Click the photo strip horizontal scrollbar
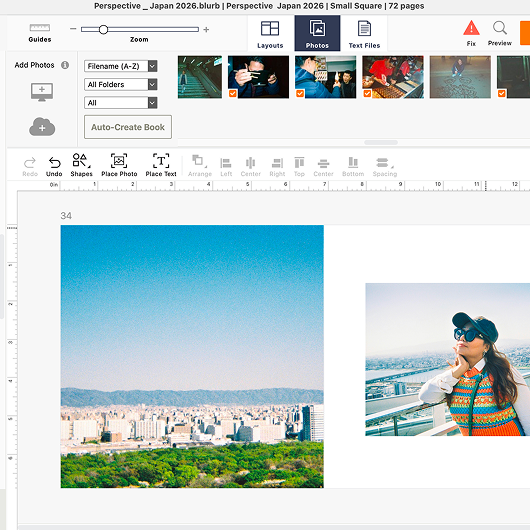 pyautogui.click(x=381, y=142)
